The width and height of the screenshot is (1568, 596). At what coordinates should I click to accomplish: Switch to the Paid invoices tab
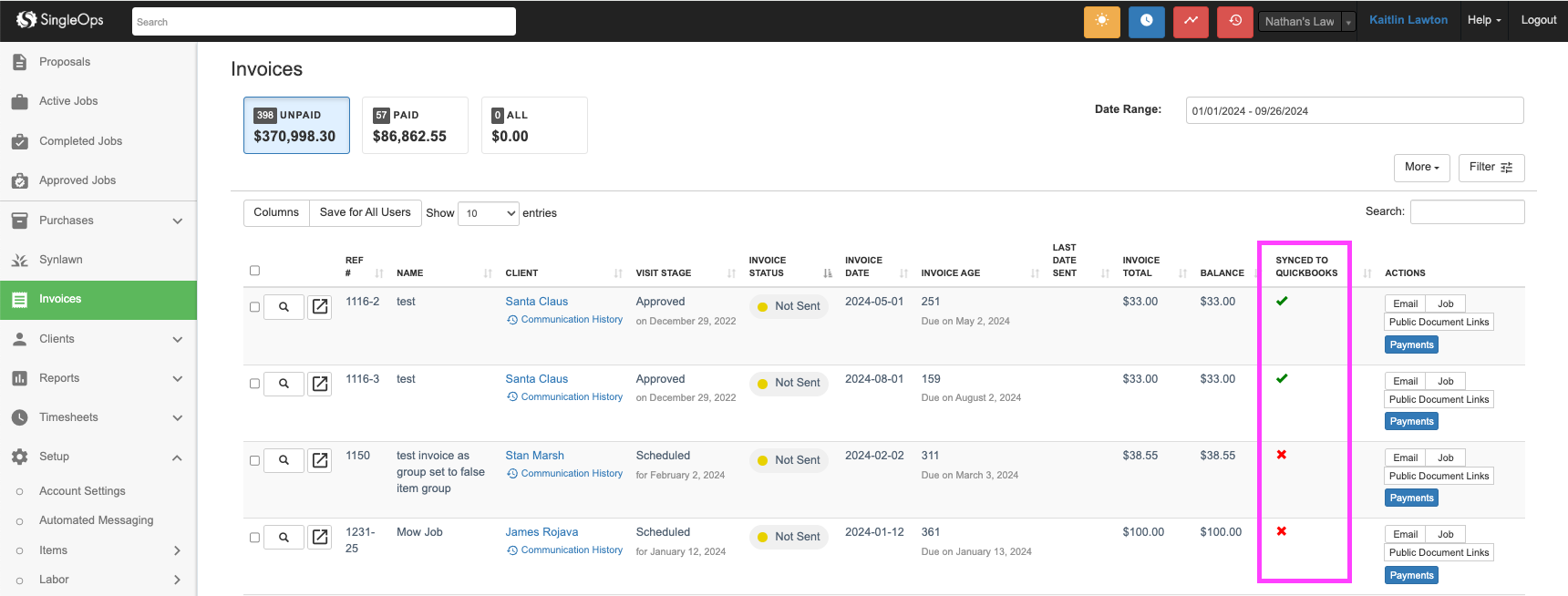tap(415, 126)
